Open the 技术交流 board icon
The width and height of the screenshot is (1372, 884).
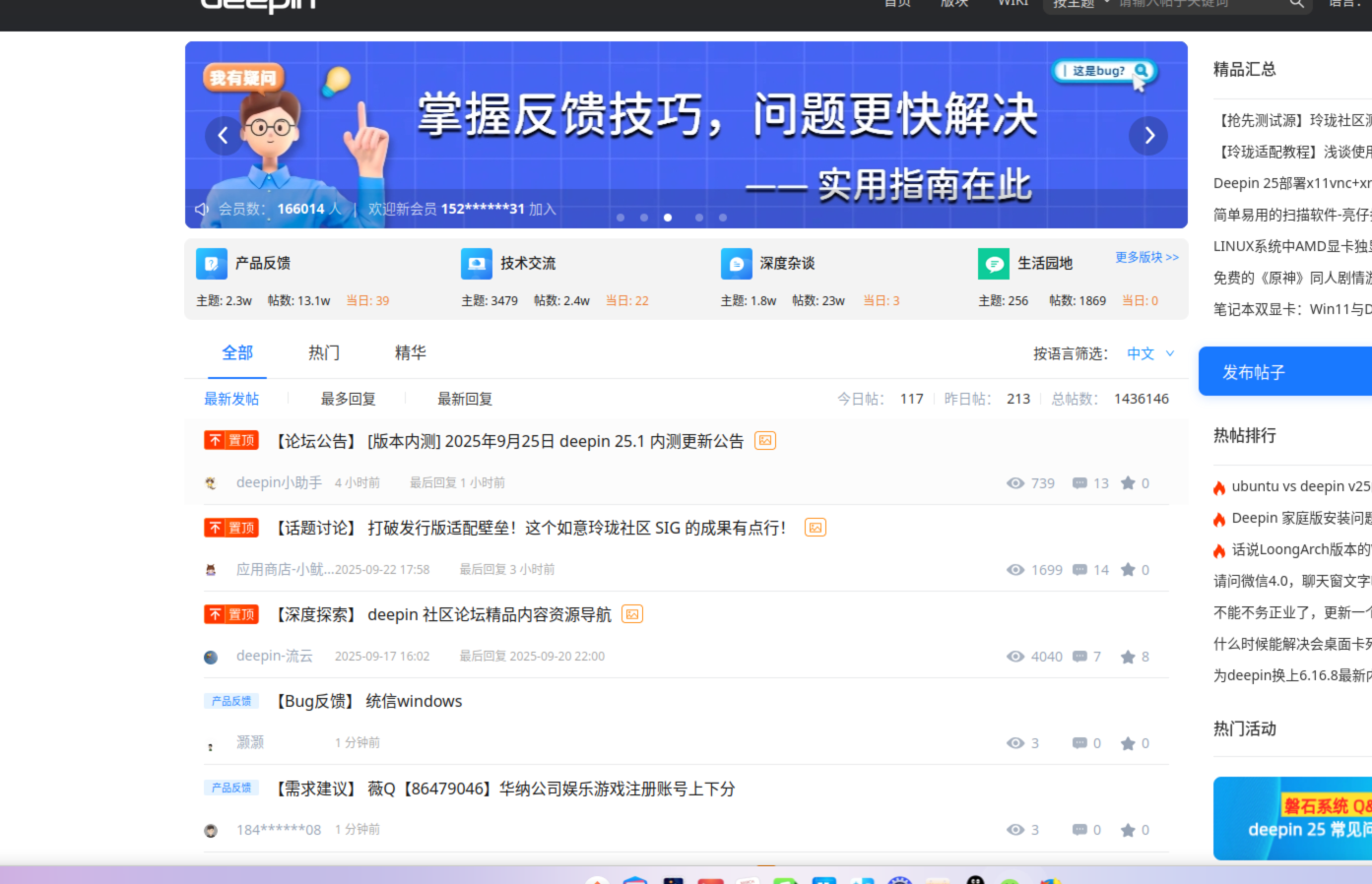coord(477,264)
